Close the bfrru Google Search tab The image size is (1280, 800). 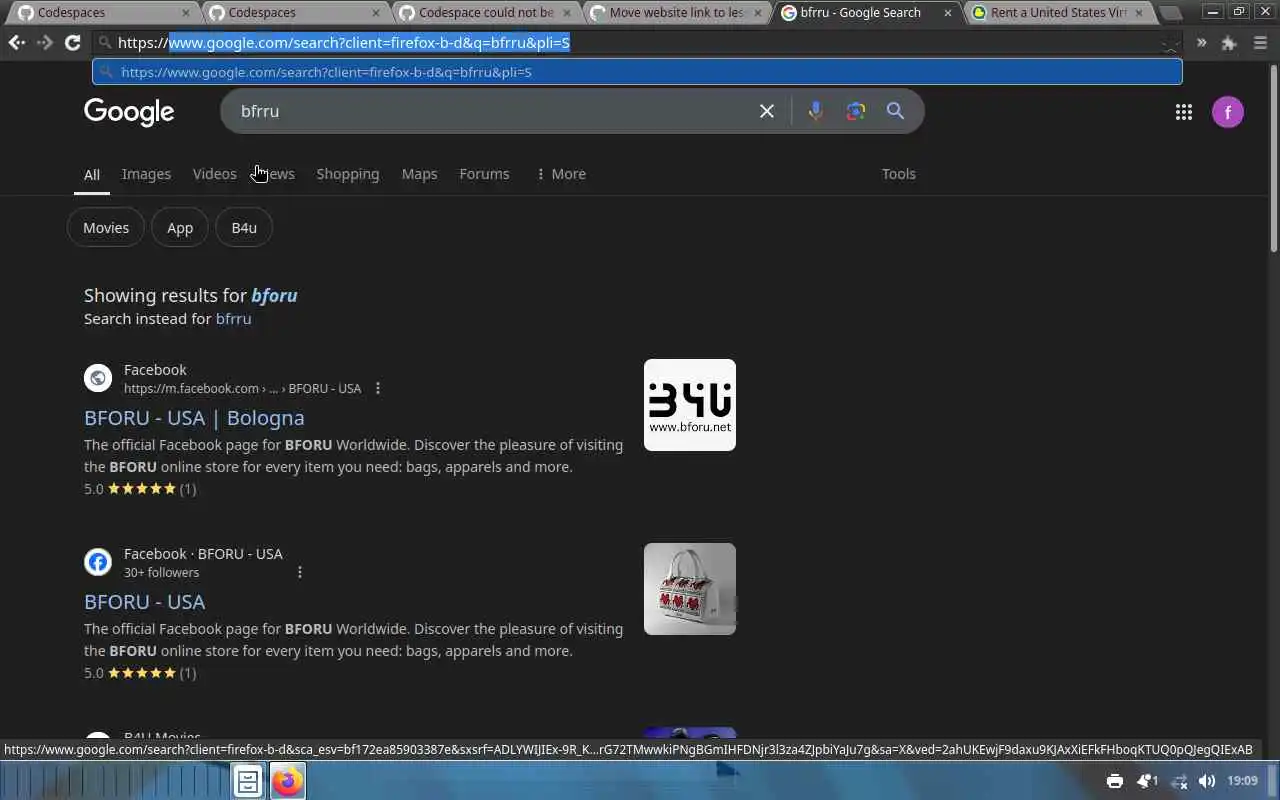point(948,13)
